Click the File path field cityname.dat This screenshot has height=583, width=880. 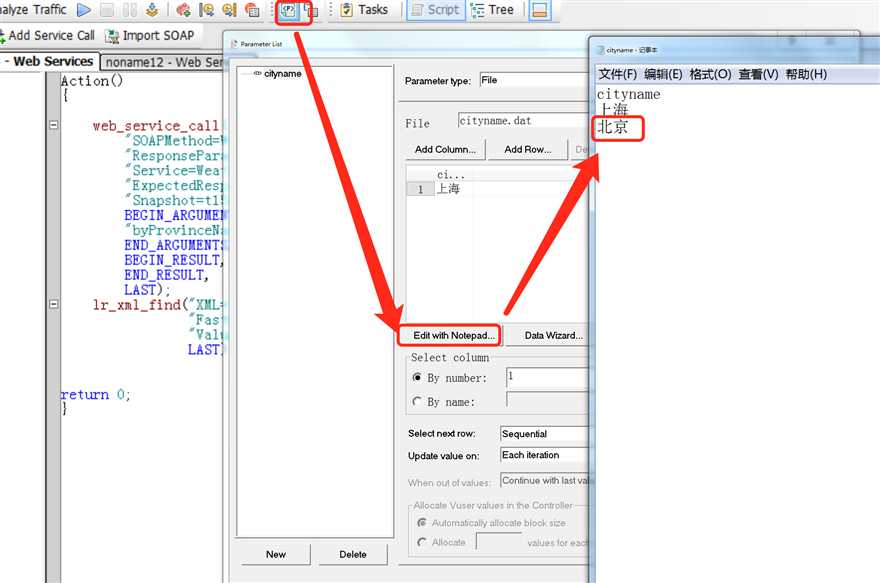click(x=523, y=121)
